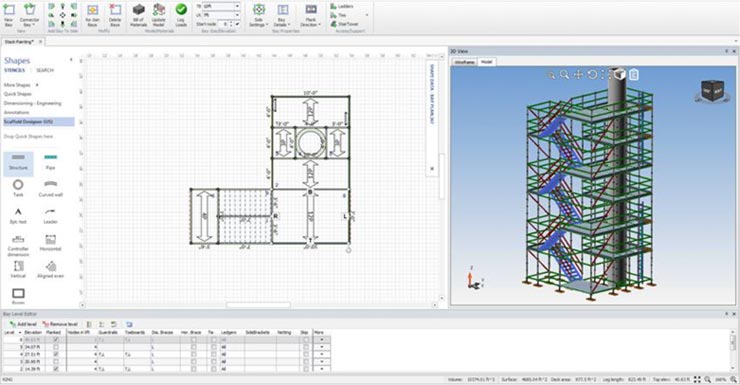Collapse the Shapes panel with its arrow

[x=71, y=60]
